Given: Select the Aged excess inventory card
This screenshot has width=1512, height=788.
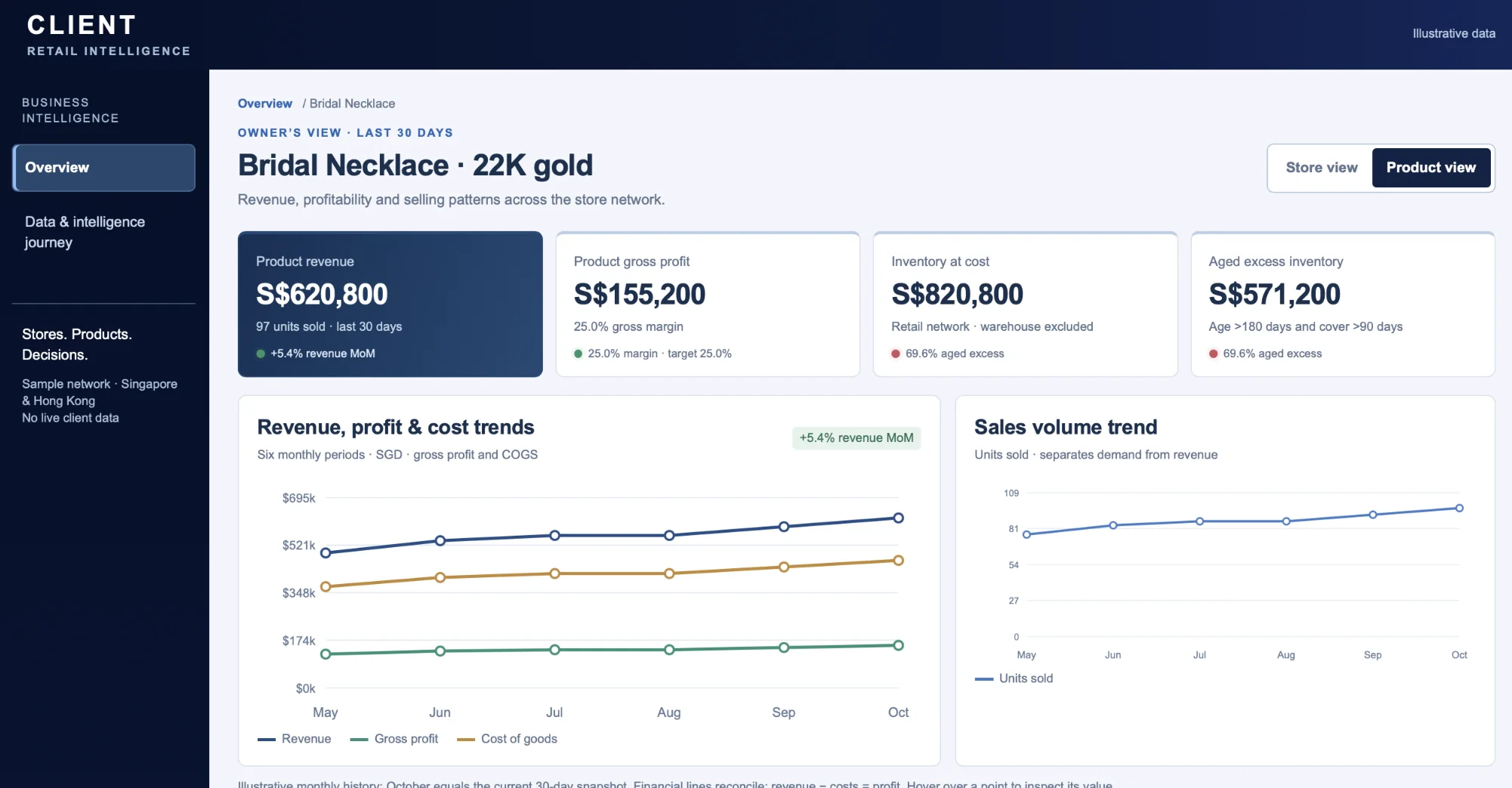Looking at the screenshot, I should pyautogui.click(x=1343, y=304).
